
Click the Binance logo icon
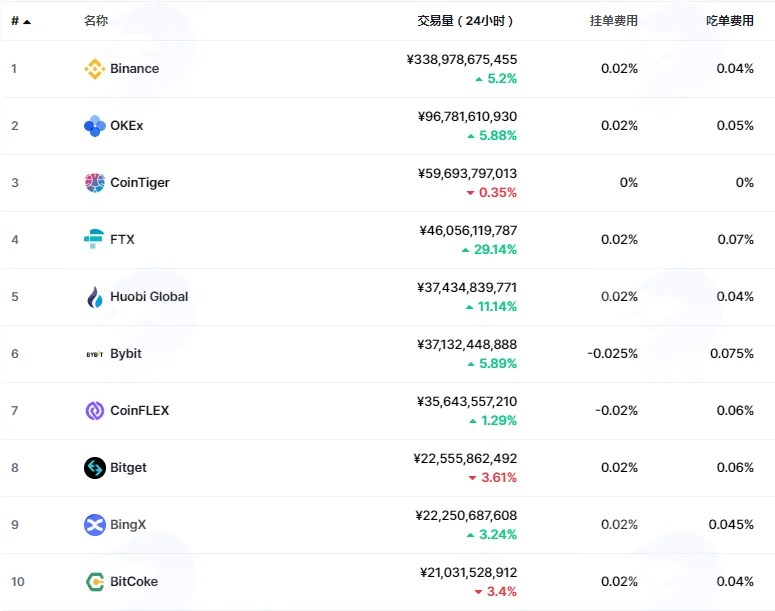point(94,69)
